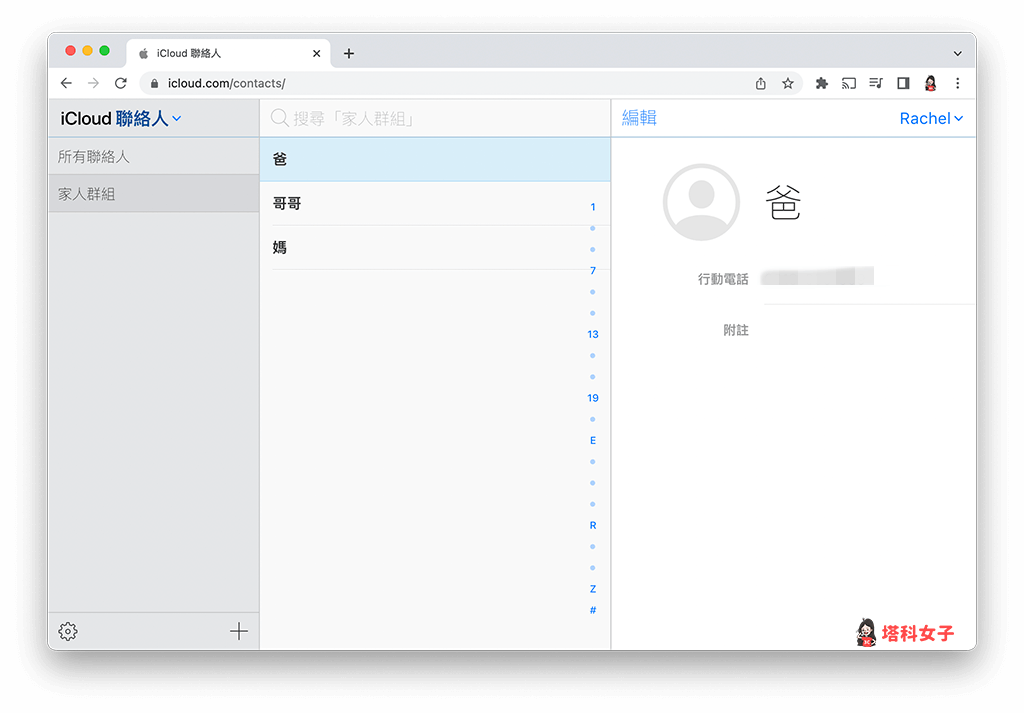This screenshot has width=1024, height=713.
Task: Jump to index number 1
Action: [593, 207]
